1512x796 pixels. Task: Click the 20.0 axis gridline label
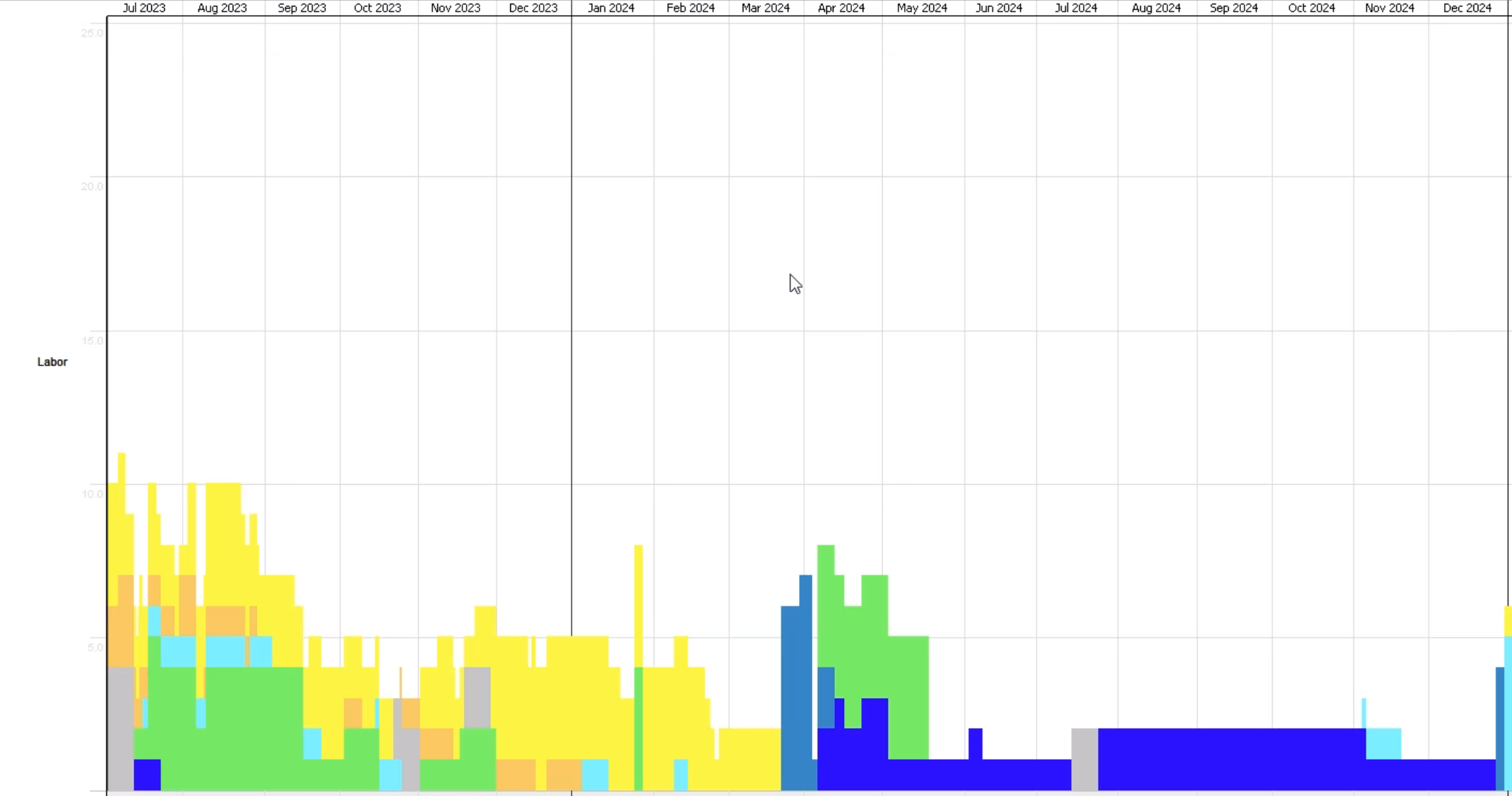pos(93,186)
